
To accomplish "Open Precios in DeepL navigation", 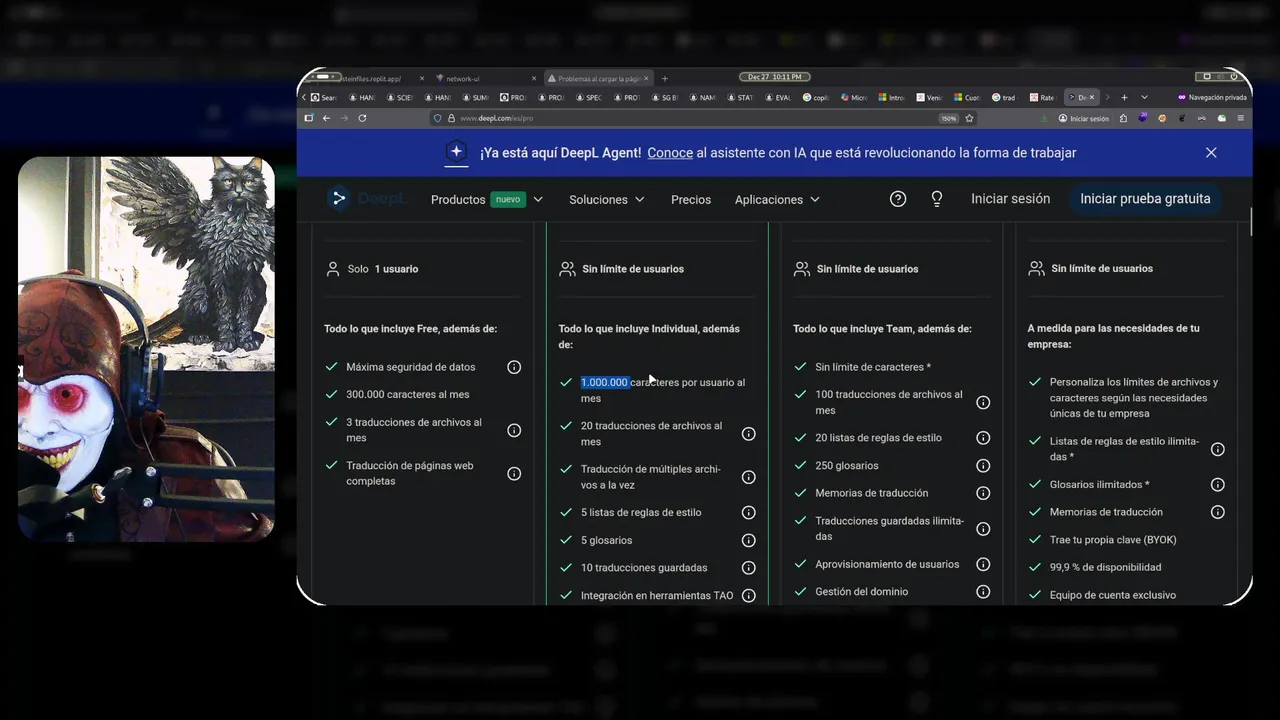I will [x=691, y=199].
